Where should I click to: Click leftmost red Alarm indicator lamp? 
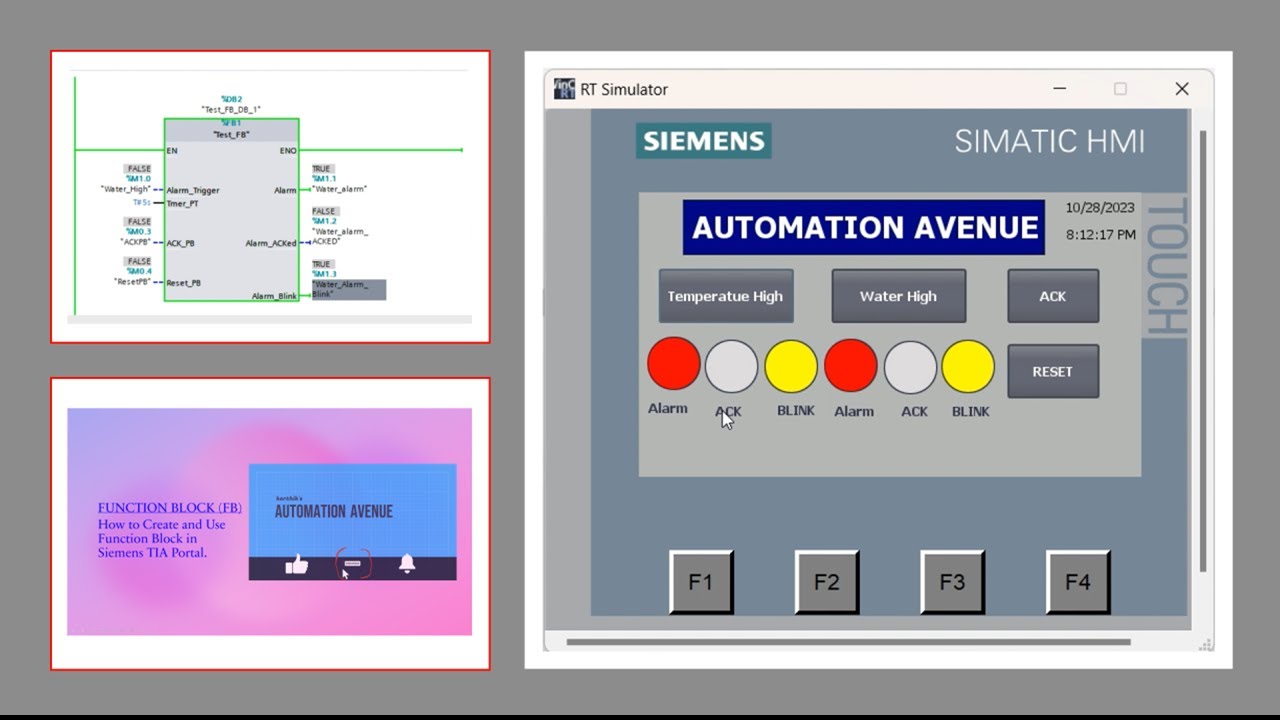pos(674,363)
